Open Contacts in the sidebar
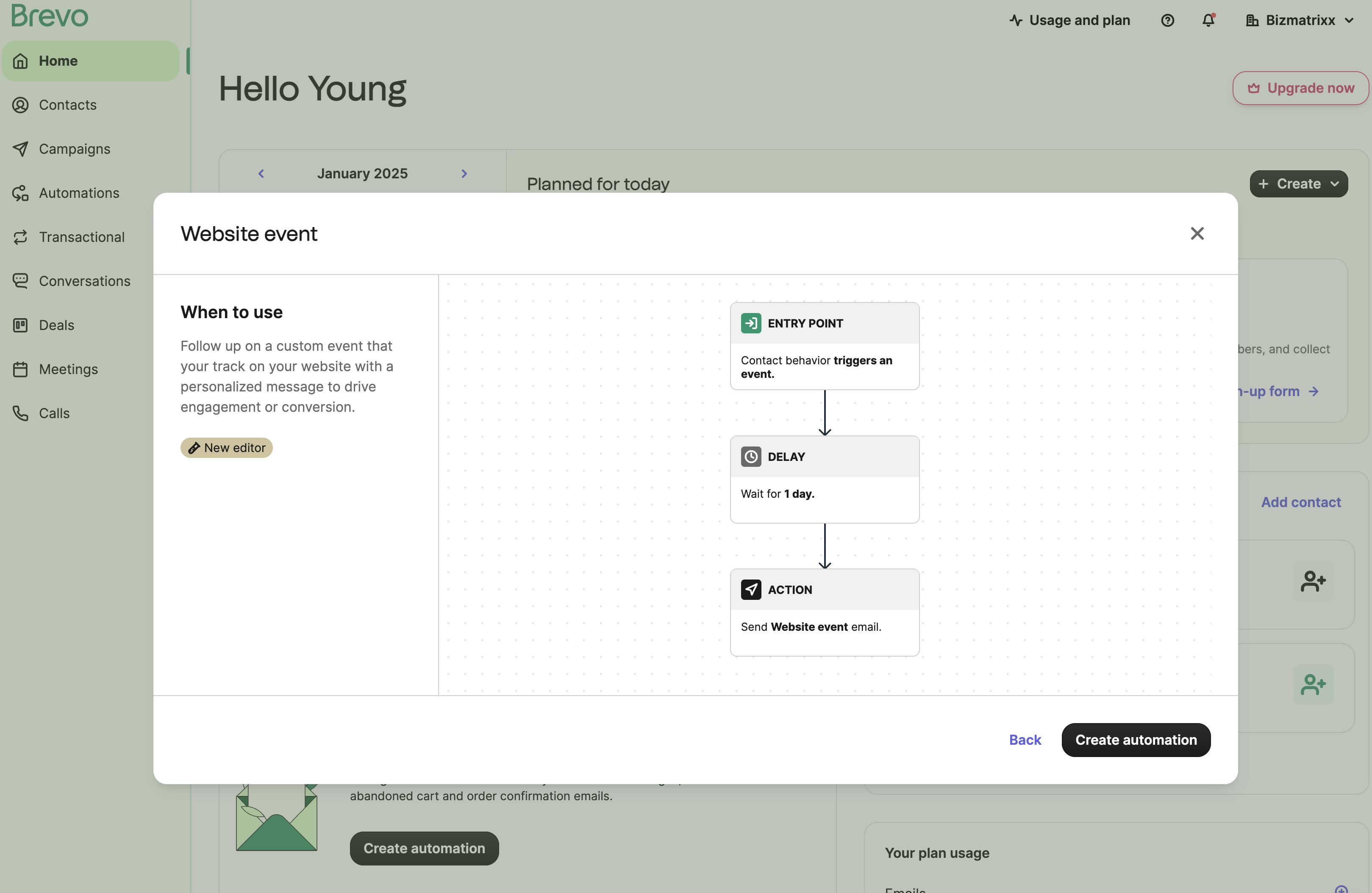Image resolution: width=1372 pixels, height=893 pixels. [x=67, y=105]
